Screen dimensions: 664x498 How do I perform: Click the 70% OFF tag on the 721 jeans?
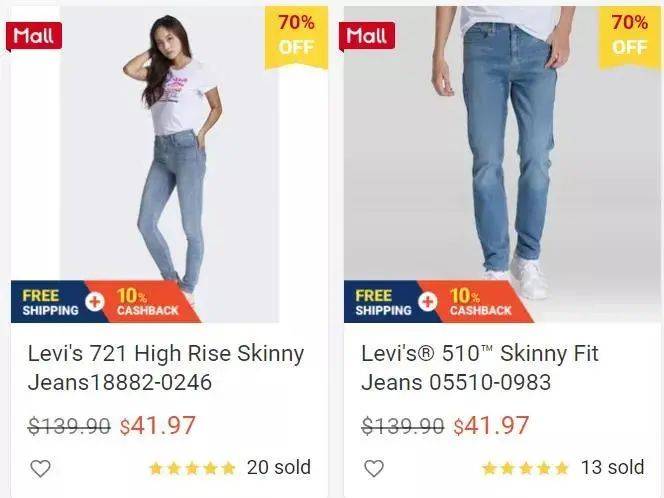(296, 37)
